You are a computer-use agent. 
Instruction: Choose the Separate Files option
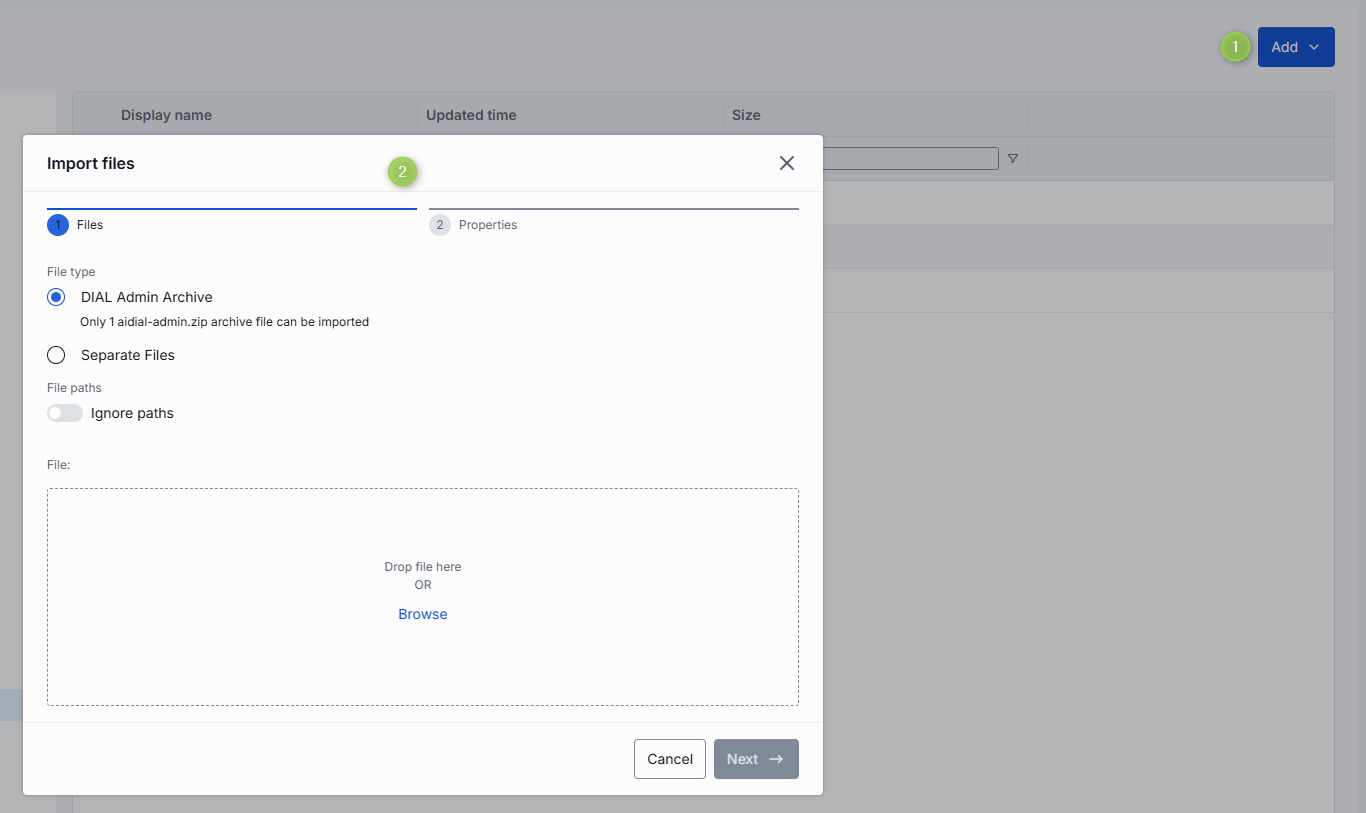57,355
